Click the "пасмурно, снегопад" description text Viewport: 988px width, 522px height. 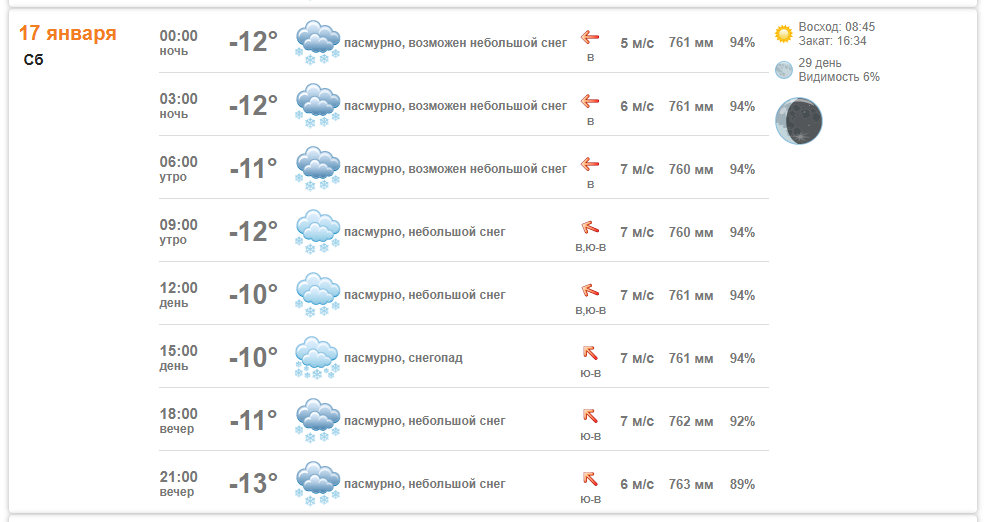click(403, 358)
